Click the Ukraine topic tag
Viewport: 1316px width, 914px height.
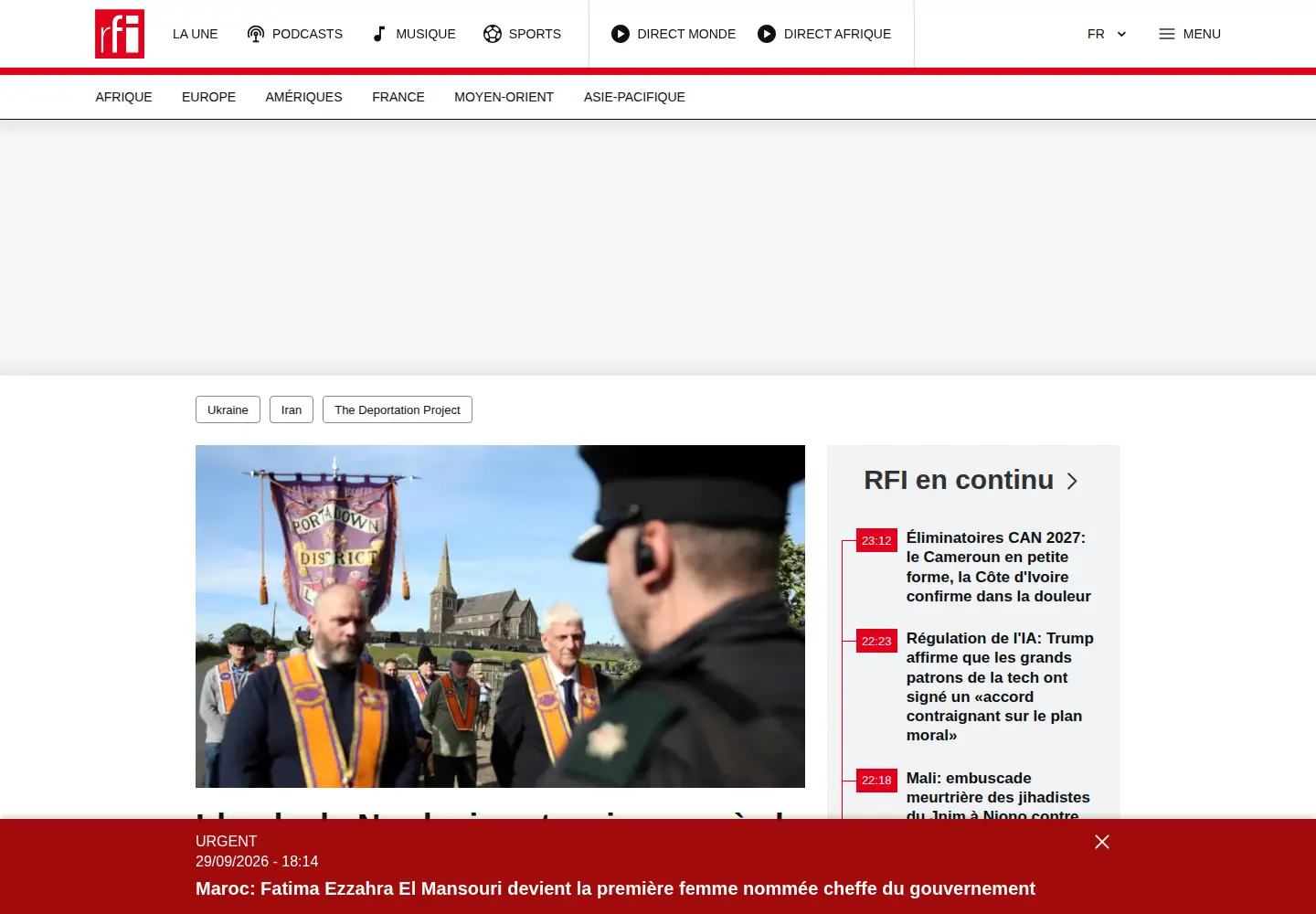click(x=228, y=409)
